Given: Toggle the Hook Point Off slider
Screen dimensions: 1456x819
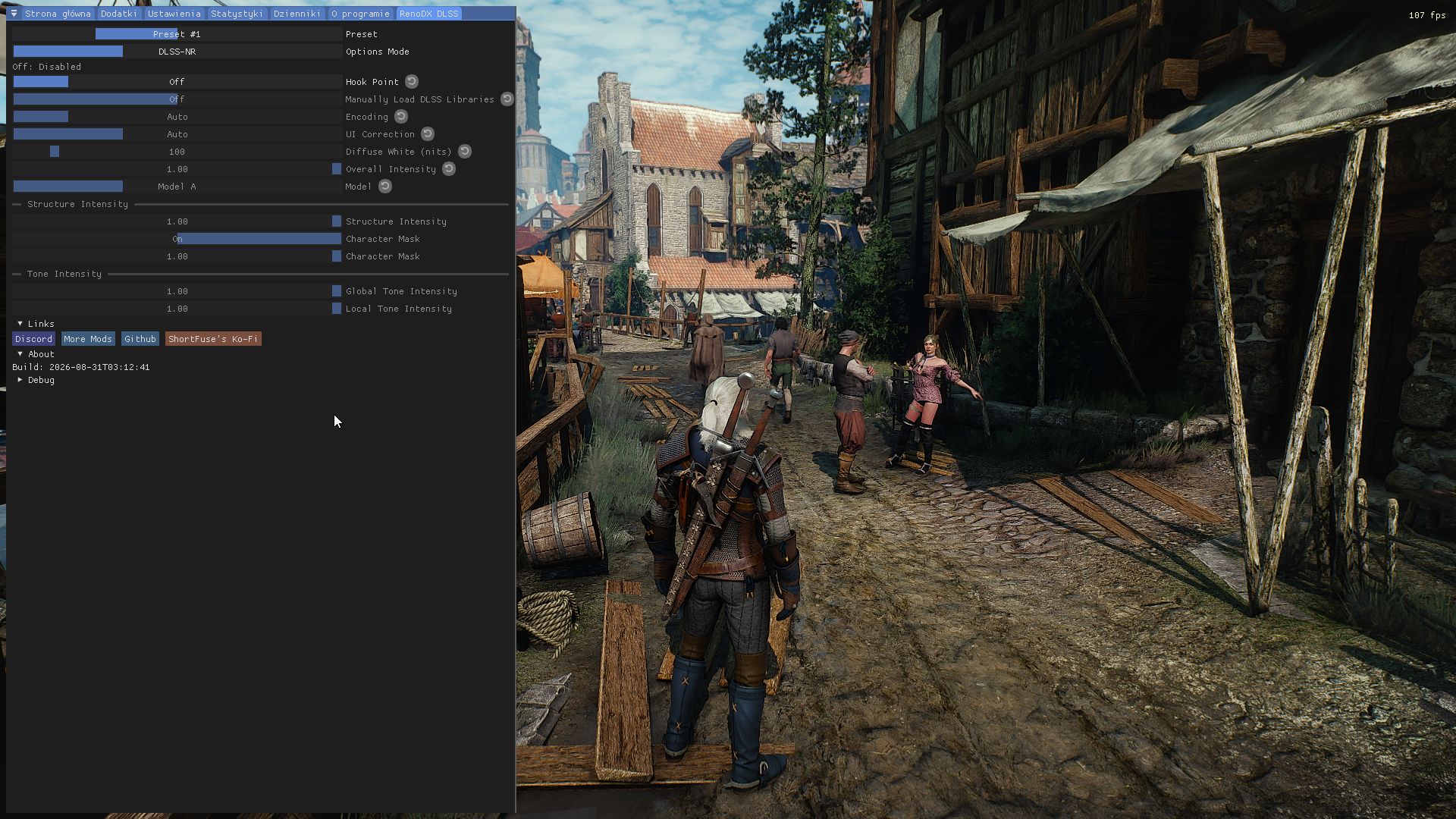Looking at the screenshot, I should pyautogui.click(x=177, y=82).
